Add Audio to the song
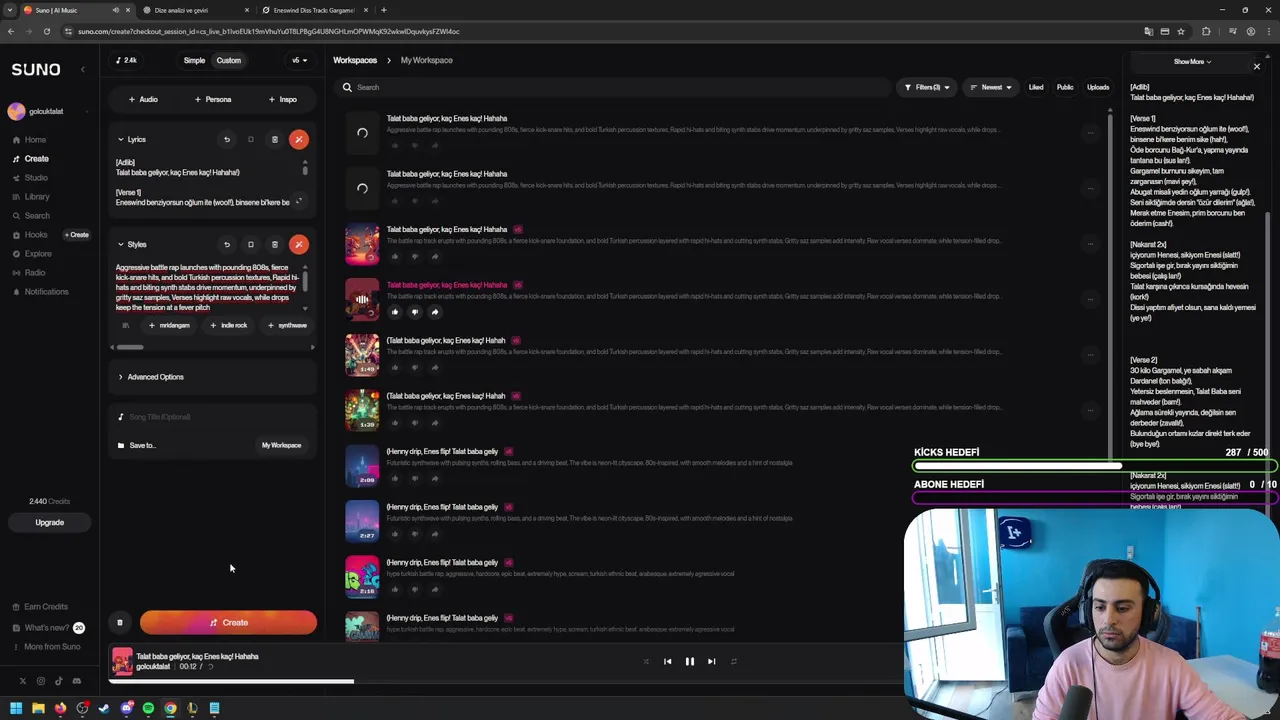The height and width of the screenshot is (720, 1280). (143, 99)
